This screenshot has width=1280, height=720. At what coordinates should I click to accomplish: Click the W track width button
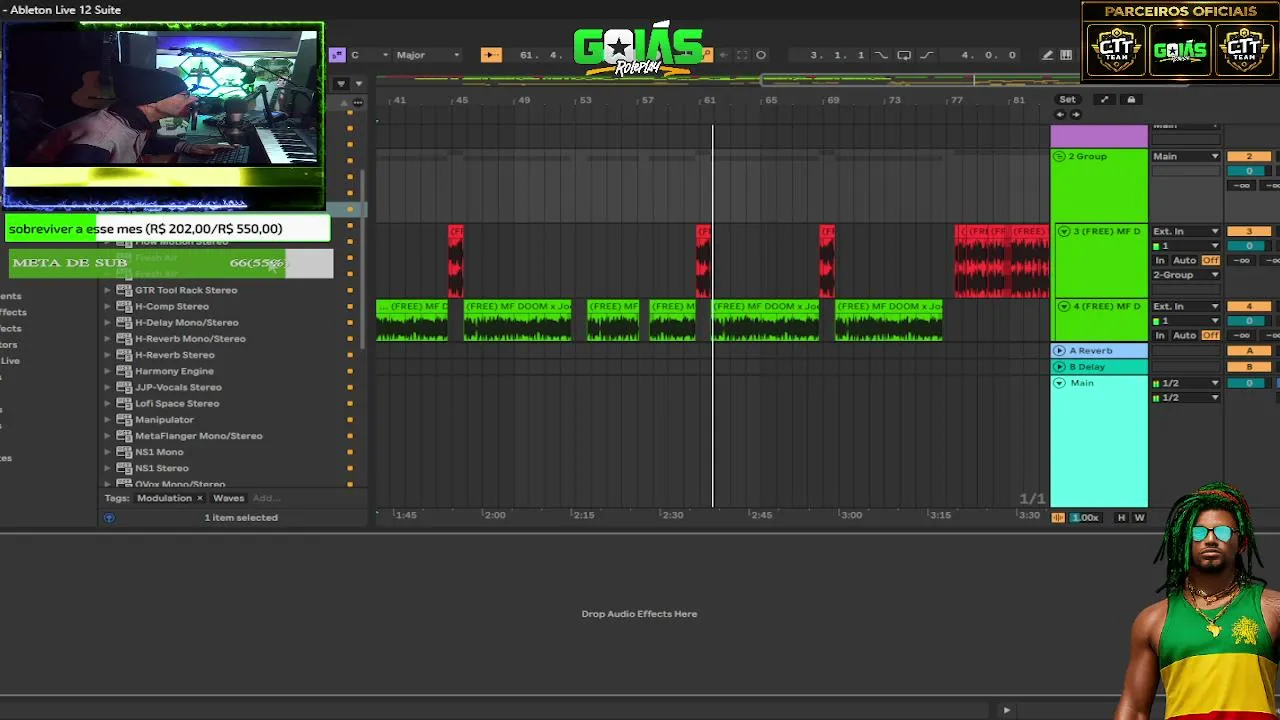1139,517
